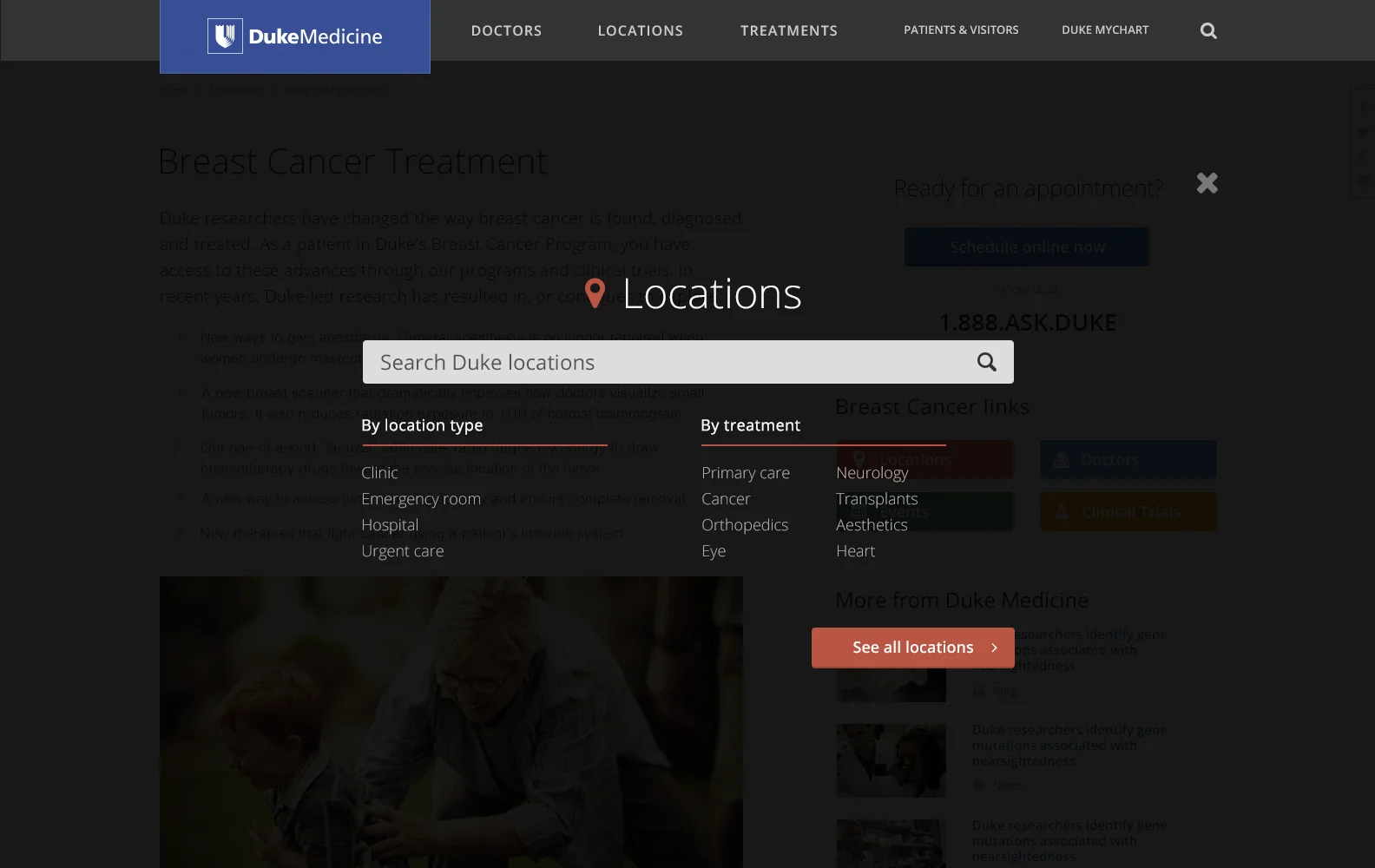Click the See all locations button

point(913,648)
